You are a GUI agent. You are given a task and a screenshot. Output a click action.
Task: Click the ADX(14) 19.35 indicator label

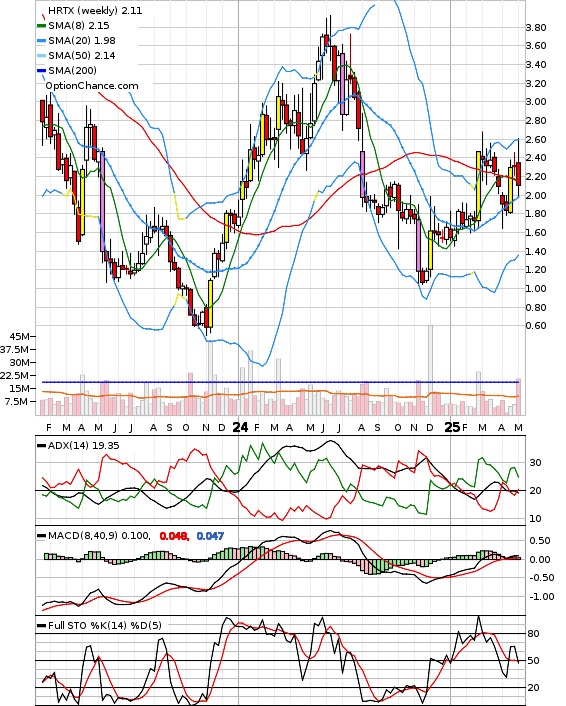83,445
